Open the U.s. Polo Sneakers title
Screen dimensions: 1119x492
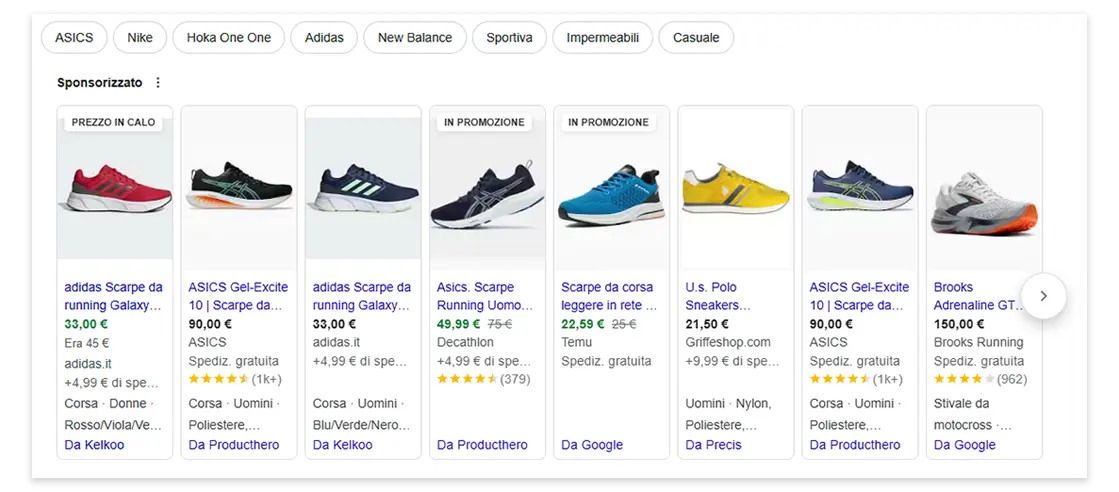[x=718, y=296]
